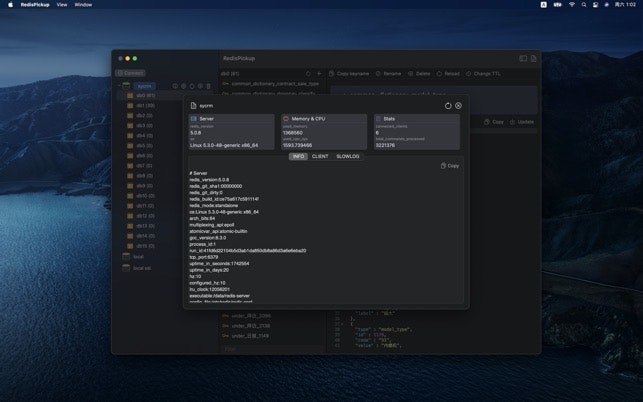Open db12 database in sidebar
643x402 pixels.
[146, 216]
